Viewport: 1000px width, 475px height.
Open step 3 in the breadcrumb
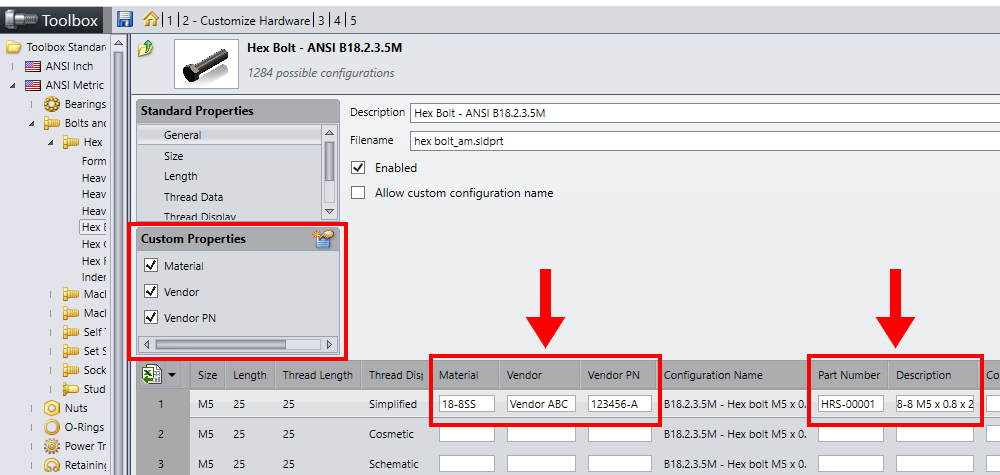click(321, 20)
